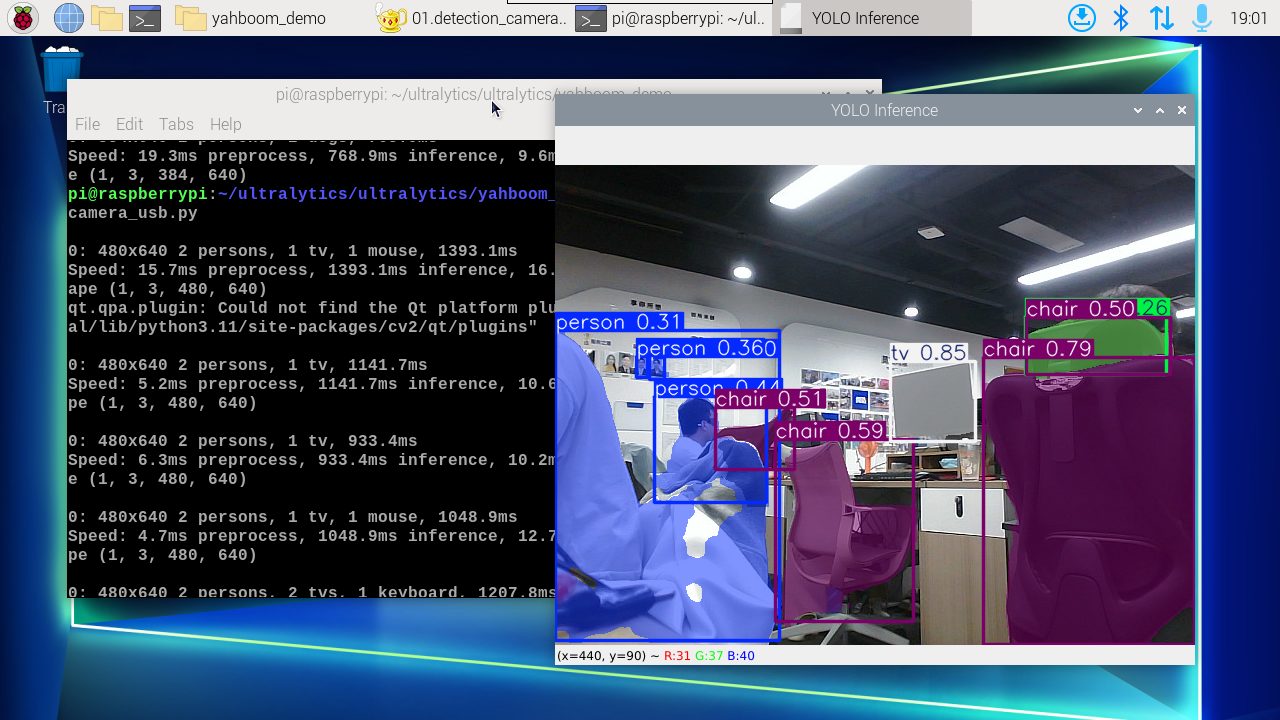Viewport: 1280px width, 720px height.
Task: Open the terminal Help menu
Action: (x=225, y=124)
